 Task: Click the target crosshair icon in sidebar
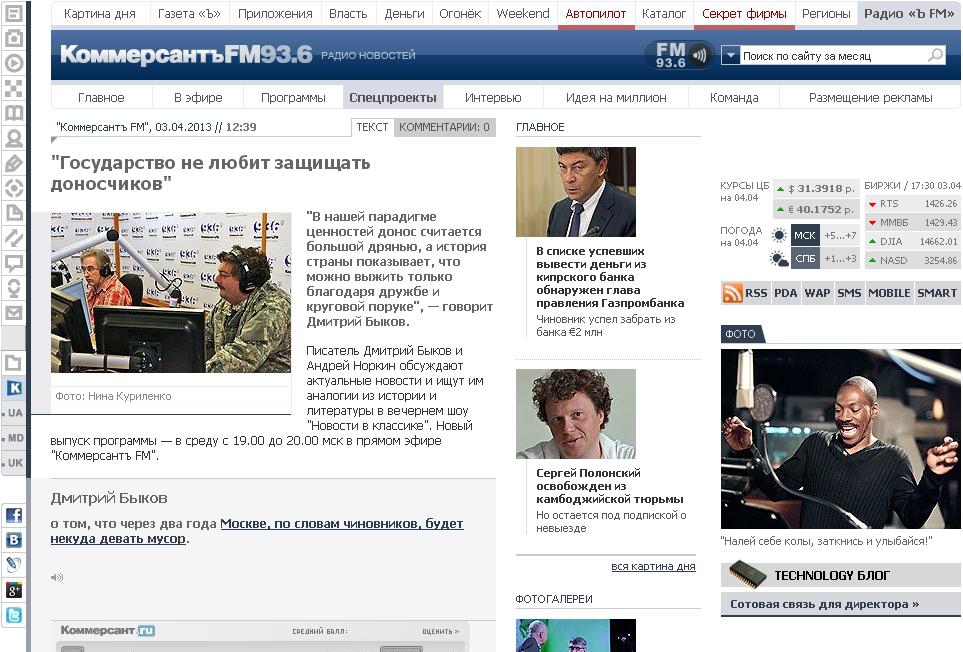[x=14, y=188]
